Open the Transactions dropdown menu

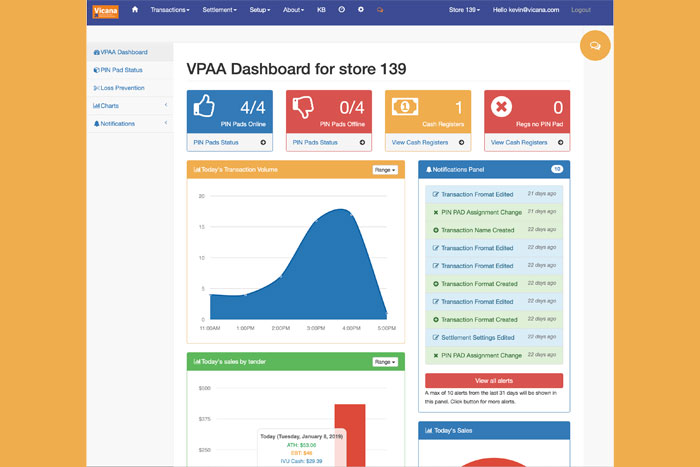(170, 10)
